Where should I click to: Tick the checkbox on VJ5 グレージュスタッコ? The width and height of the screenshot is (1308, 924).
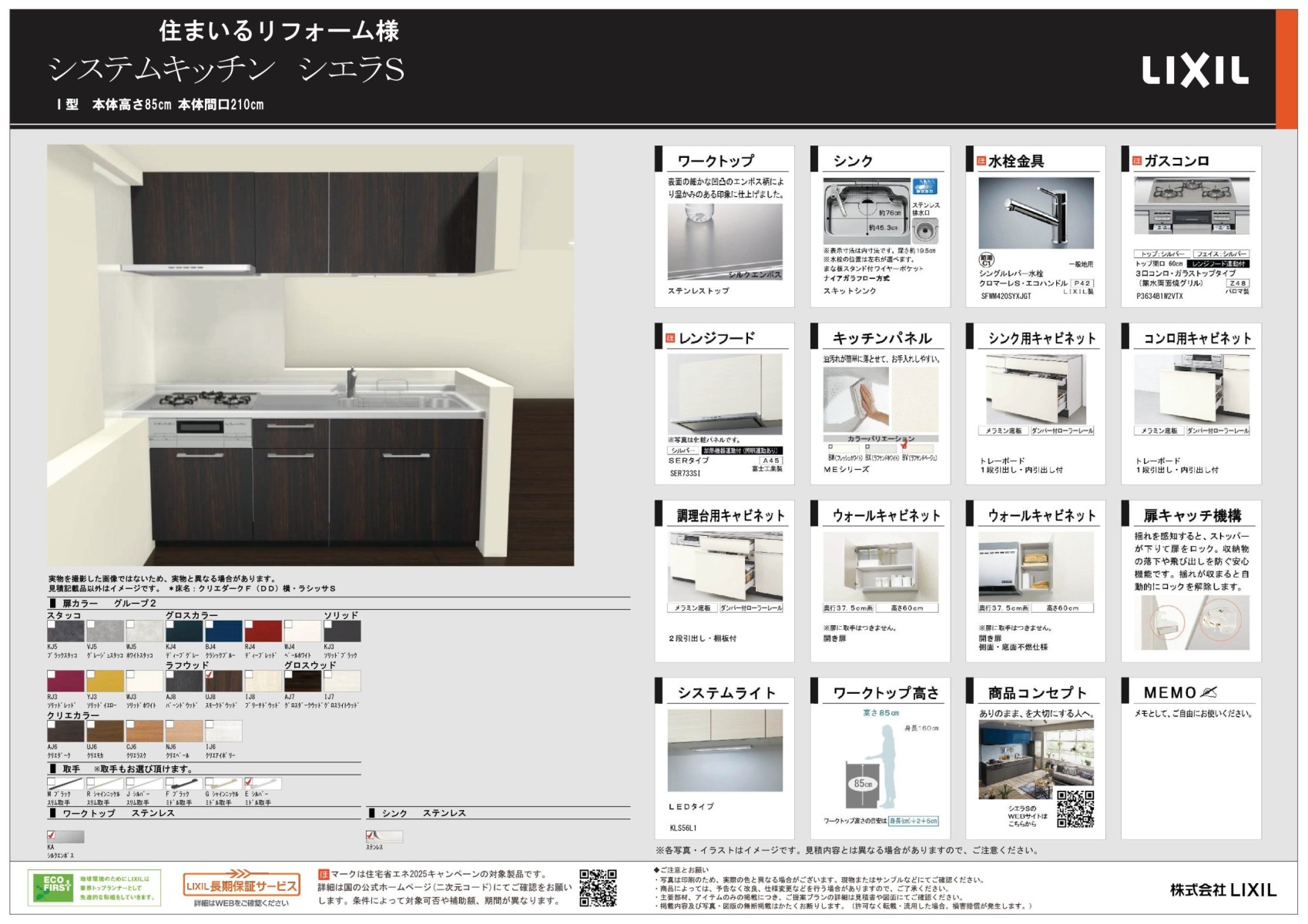click(x=91, y=624)
